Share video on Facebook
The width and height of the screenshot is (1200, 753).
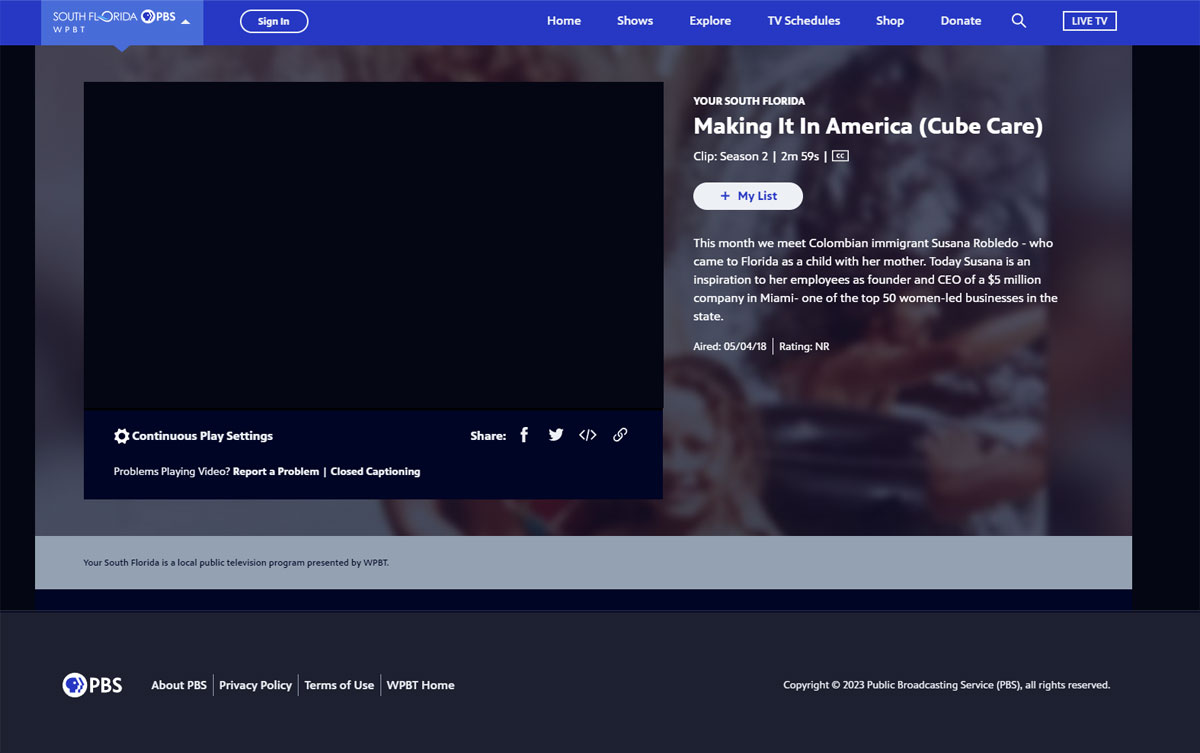[x=524, y=435]
